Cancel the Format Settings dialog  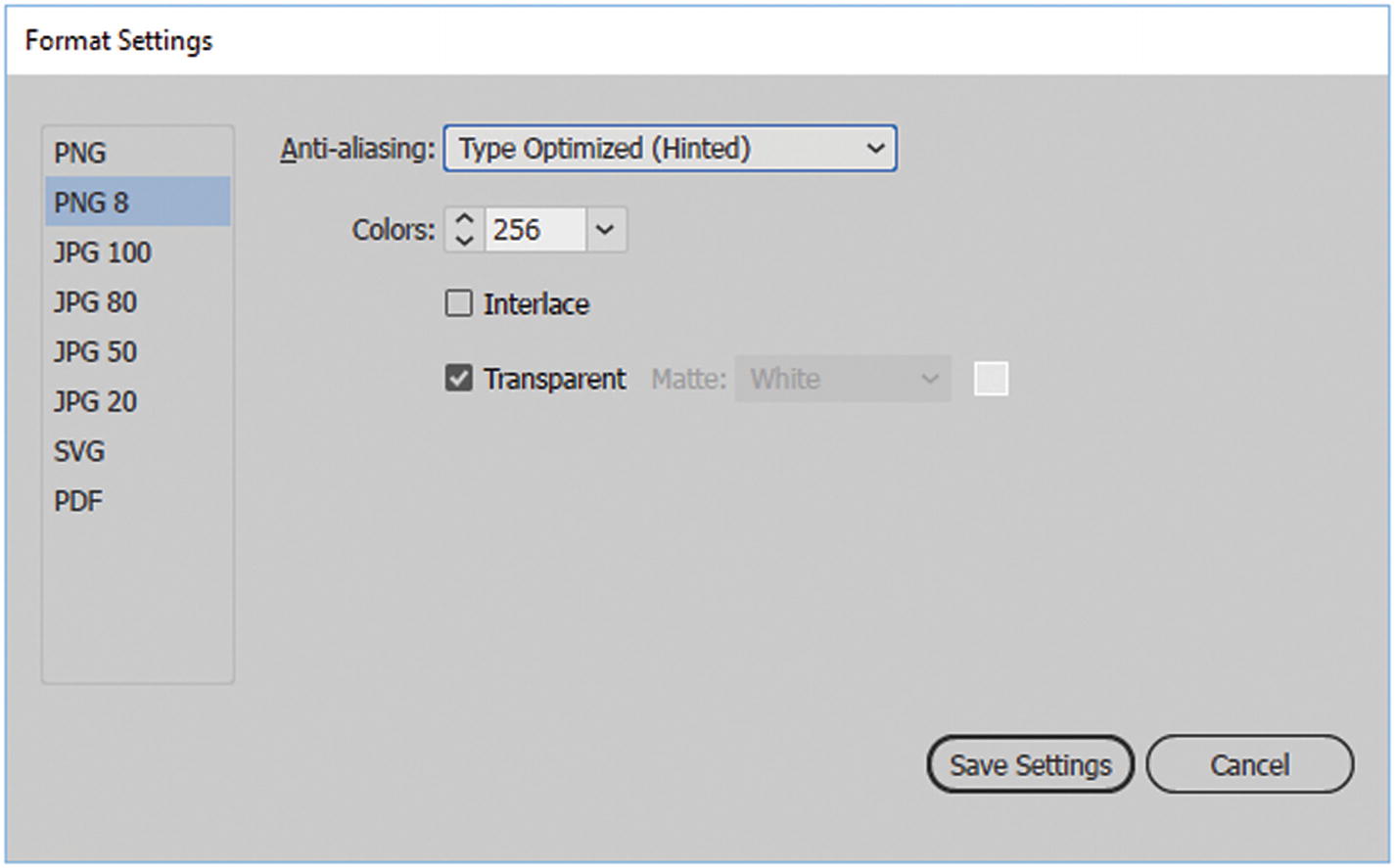(x=1249, y=764)
